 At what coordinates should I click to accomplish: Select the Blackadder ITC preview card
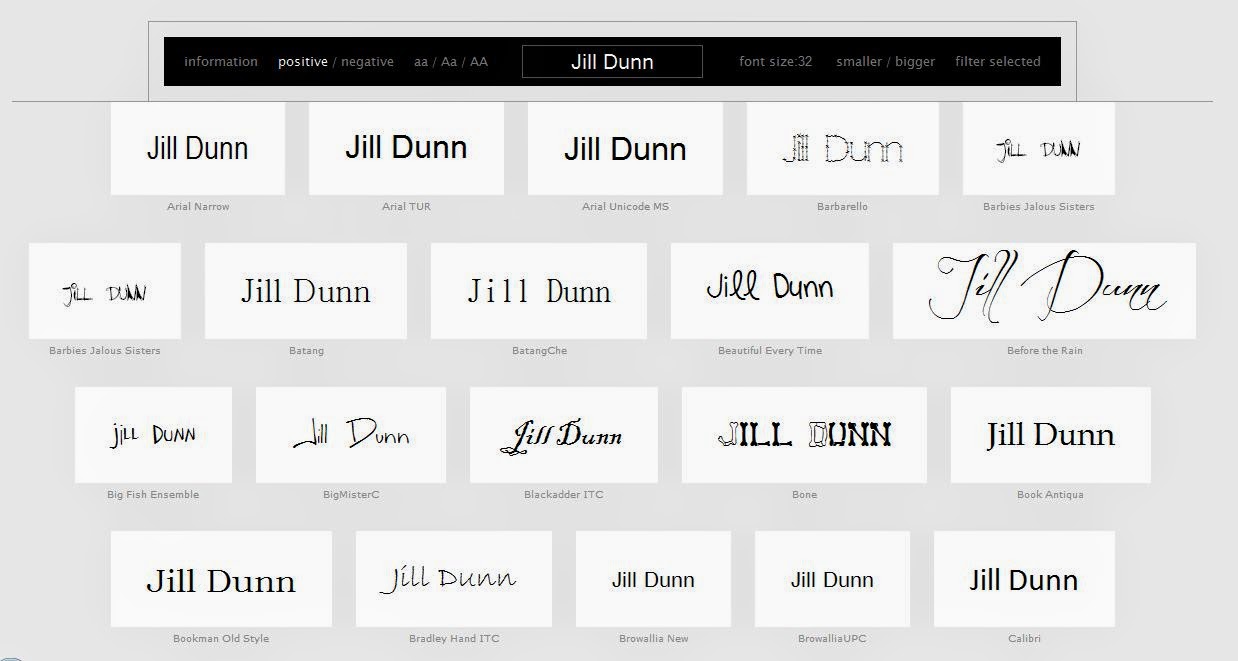(564, 435)
